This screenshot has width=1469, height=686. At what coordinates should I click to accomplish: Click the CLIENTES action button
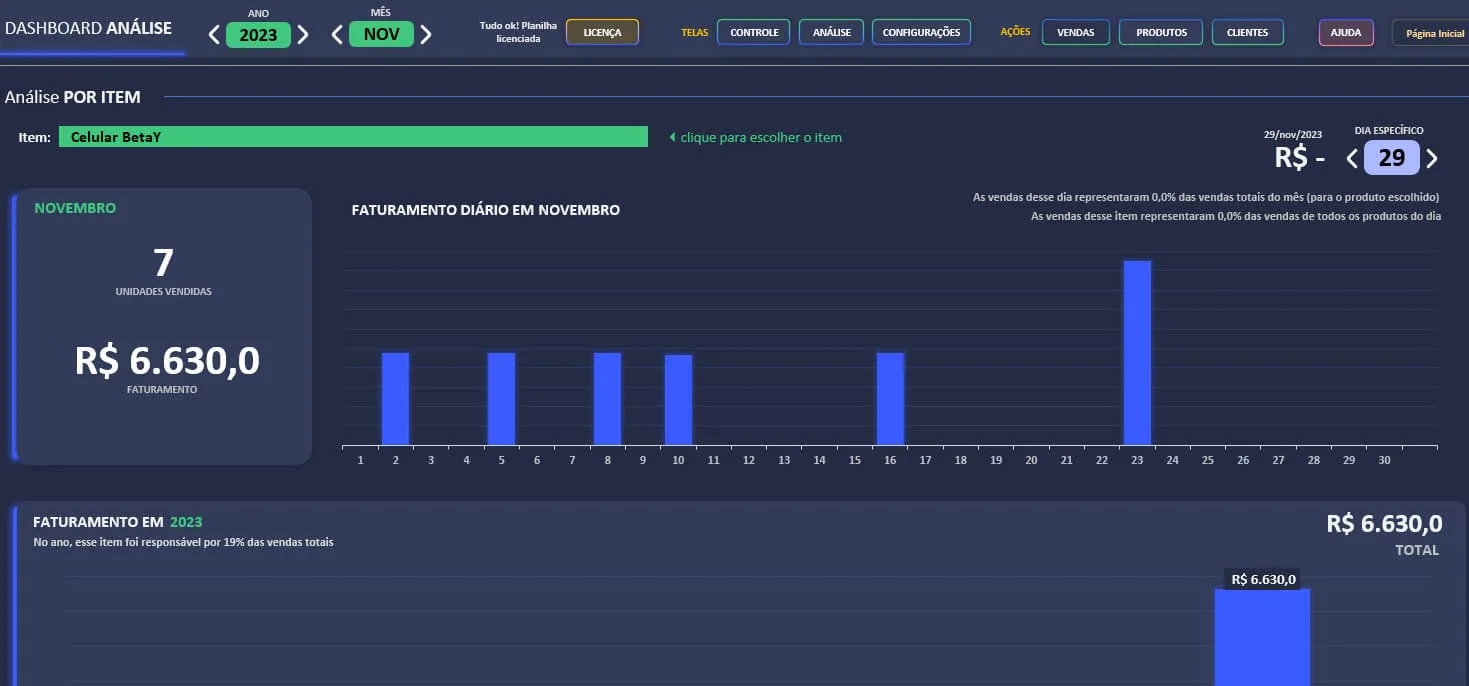coord(1248,32)
